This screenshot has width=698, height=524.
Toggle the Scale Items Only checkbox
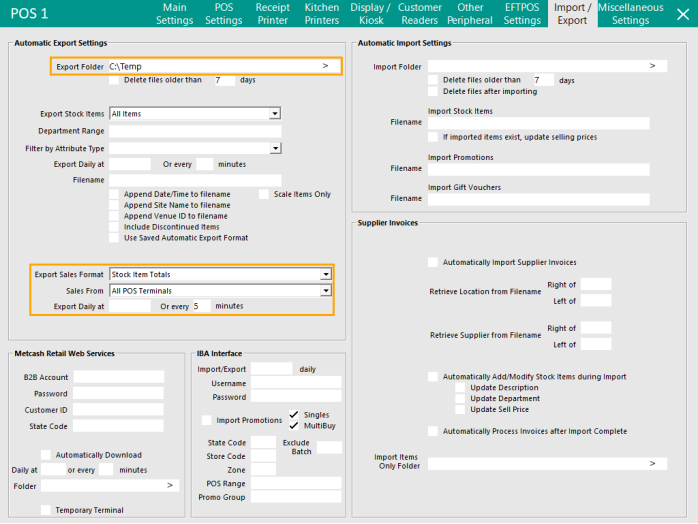pos(264,194)
